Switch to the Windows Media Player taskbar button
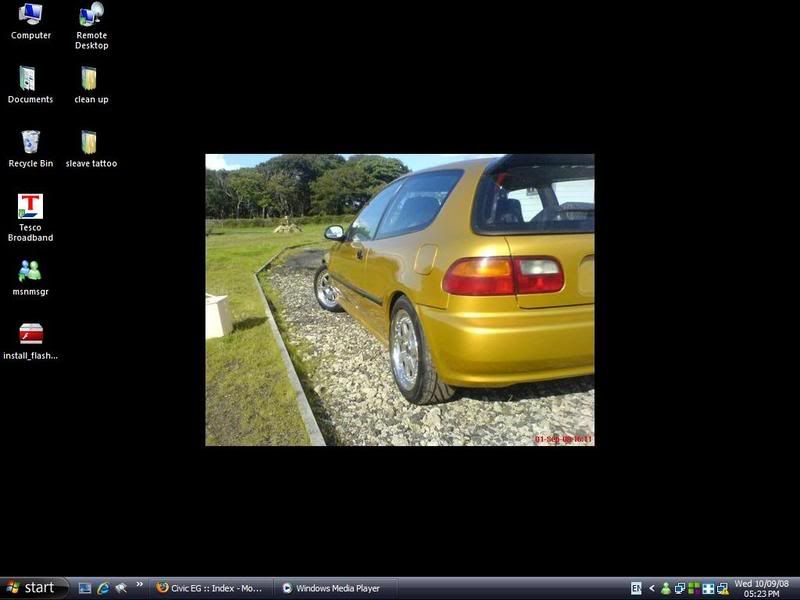This screenshot has width=800, height=600. coord(335,588)
